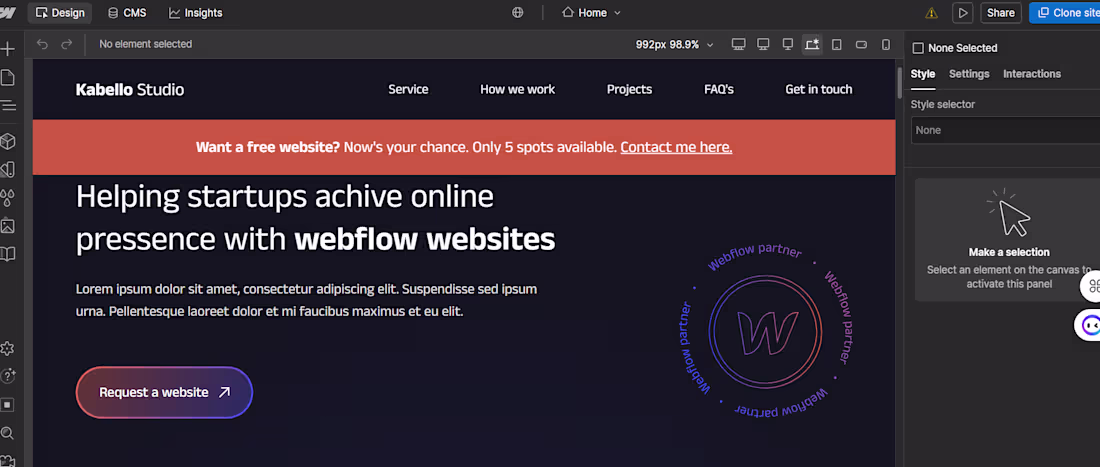Click the canvas vertical scrollbar
Viewport: 1100px width, 467px height.
900,83
